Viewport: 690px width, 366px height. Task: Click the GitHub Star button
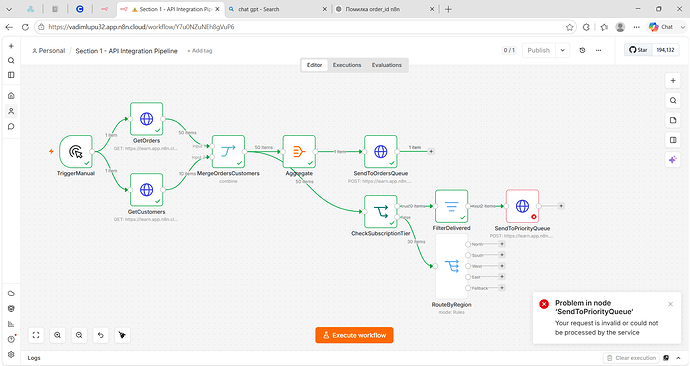pos(638,50)
